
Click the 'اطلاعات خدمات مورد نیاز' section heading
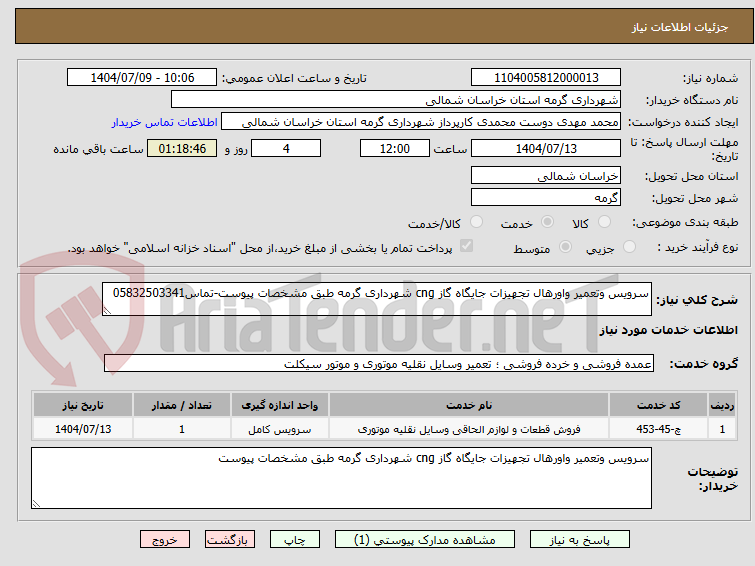pyautogui.click(x=668, y=330)
